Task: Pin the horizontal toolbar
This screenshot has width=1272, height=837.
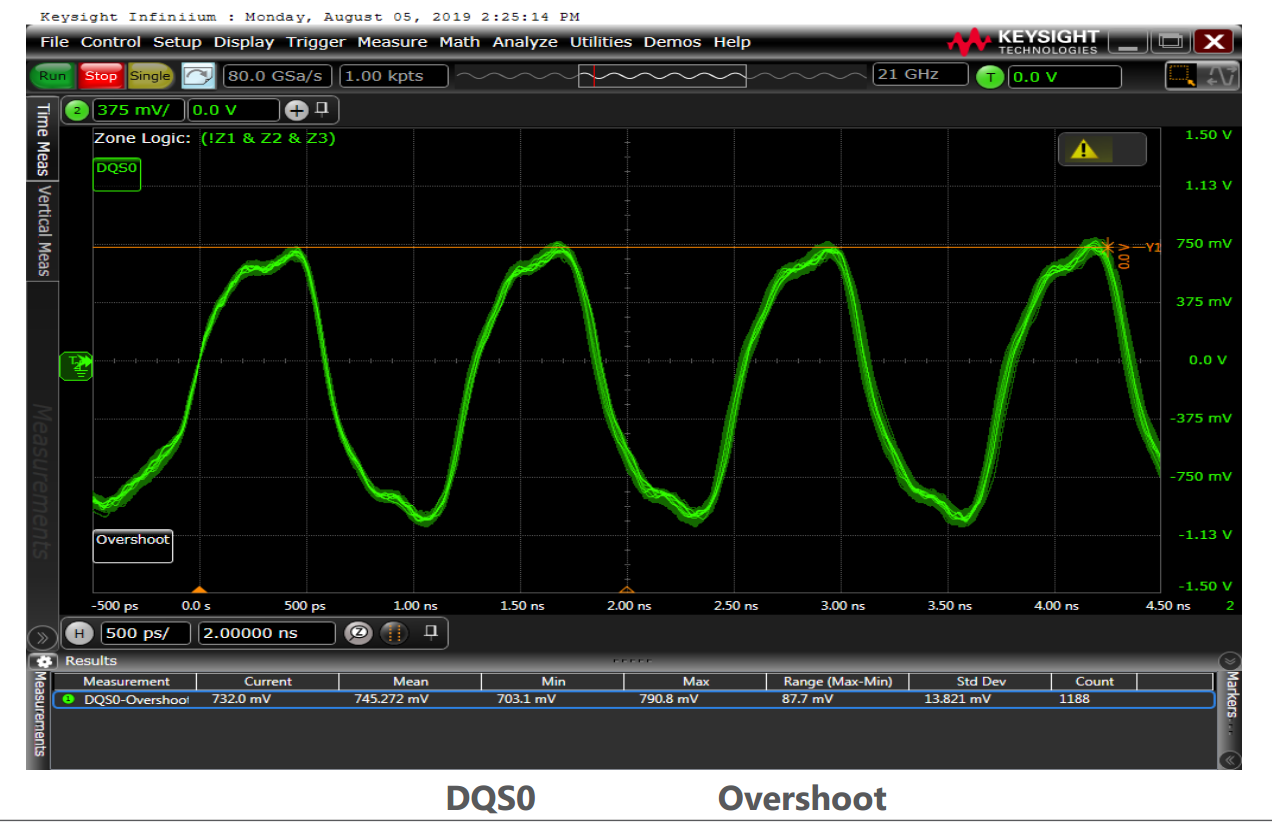Action: 431,631
